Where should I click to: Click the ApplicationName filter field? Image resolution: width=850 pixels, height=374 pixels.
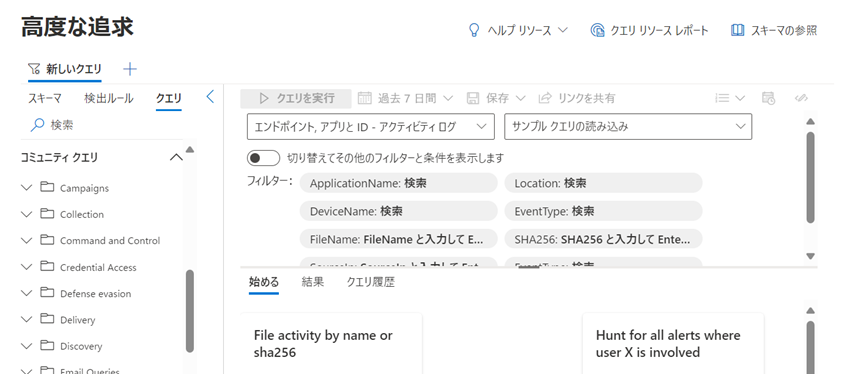click(x=398, y=183)
